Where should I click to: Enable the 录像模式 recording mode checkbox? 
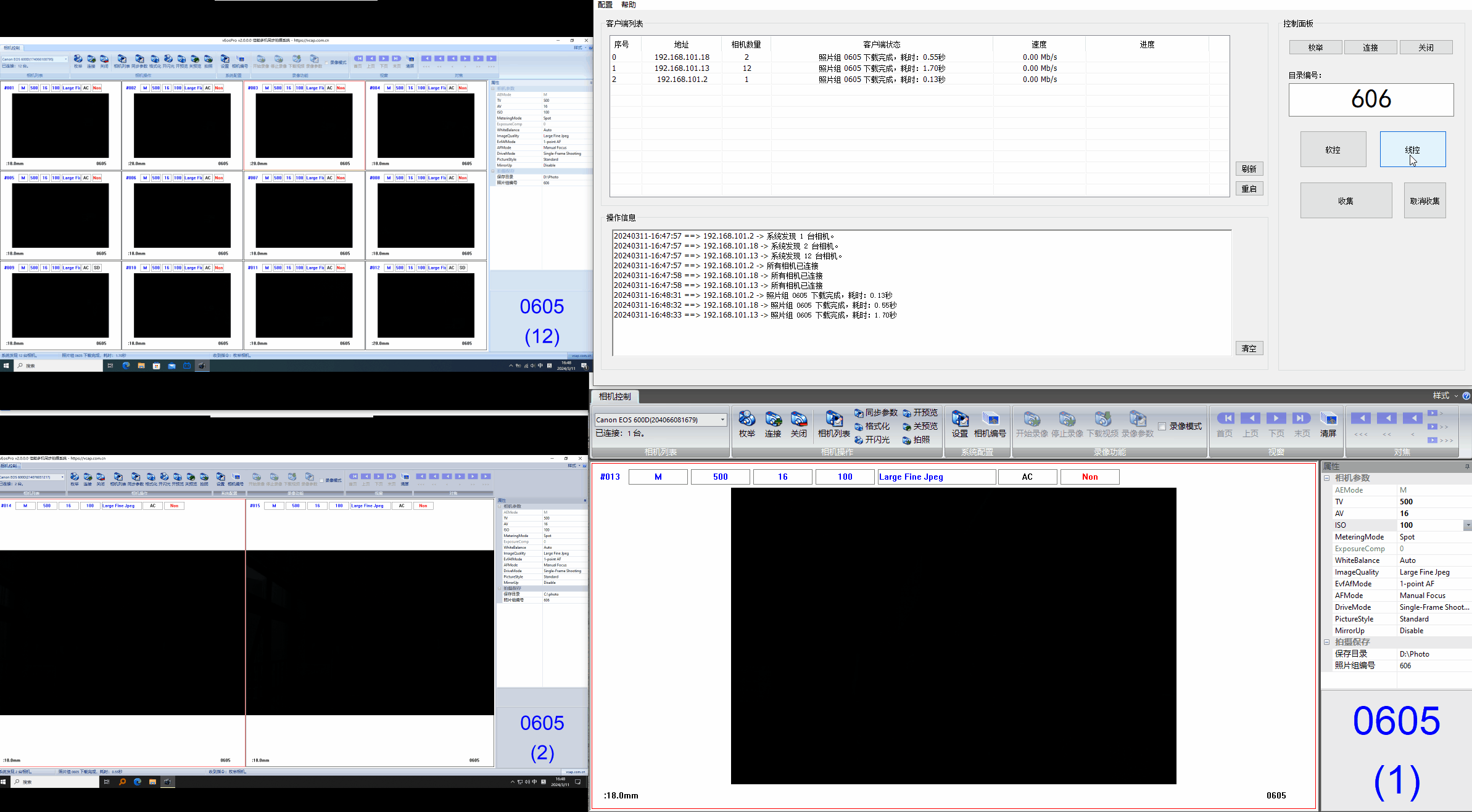click(1162, 427)
